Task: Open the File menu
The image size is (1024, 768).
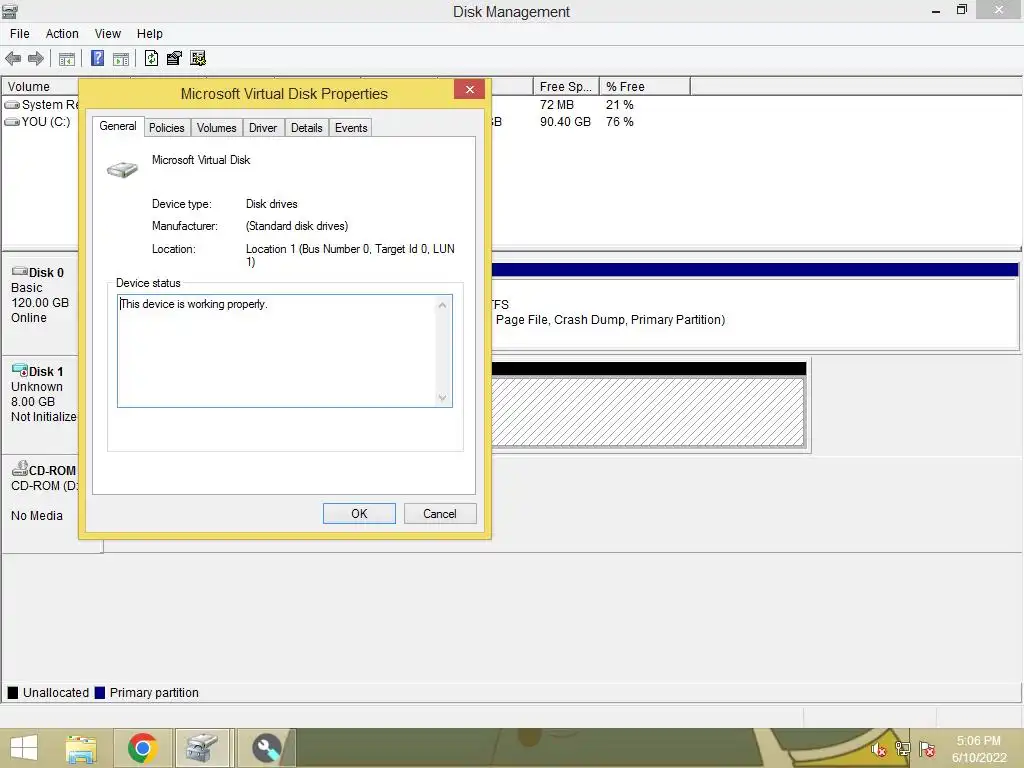Action: [x=20, y=34]
